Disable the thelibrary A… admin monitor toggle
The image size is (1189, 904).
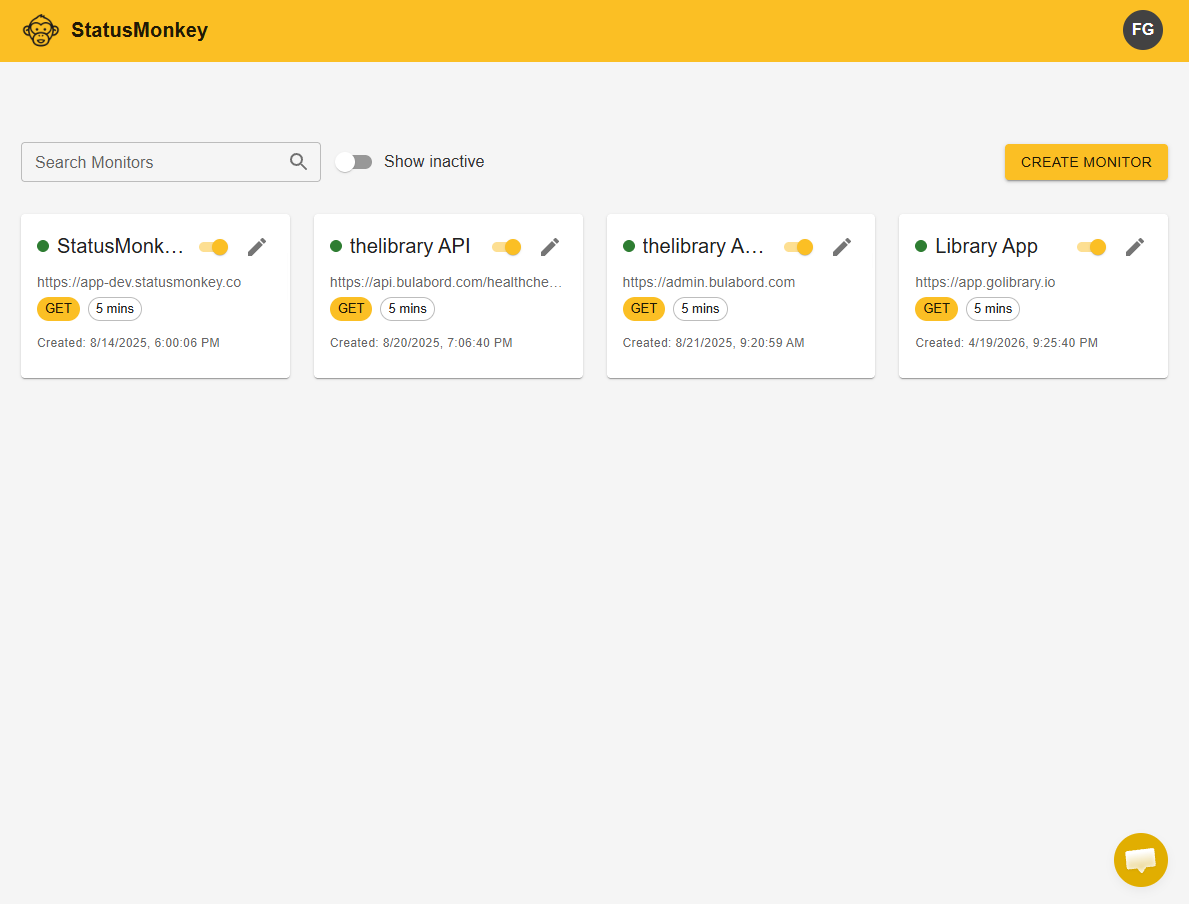[x=798, y=247]
